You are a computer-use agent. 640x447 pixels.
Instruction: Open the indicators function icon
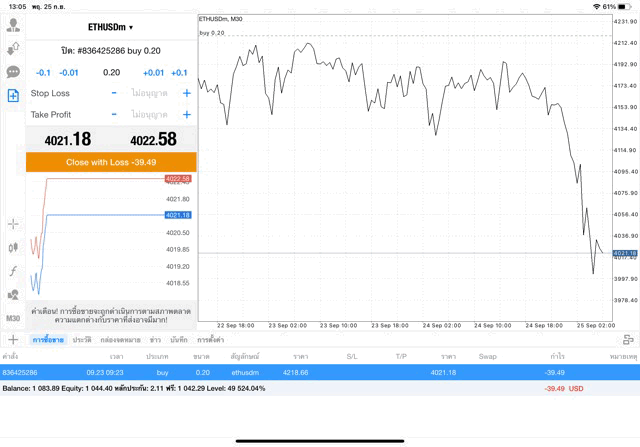pos(13,271)
